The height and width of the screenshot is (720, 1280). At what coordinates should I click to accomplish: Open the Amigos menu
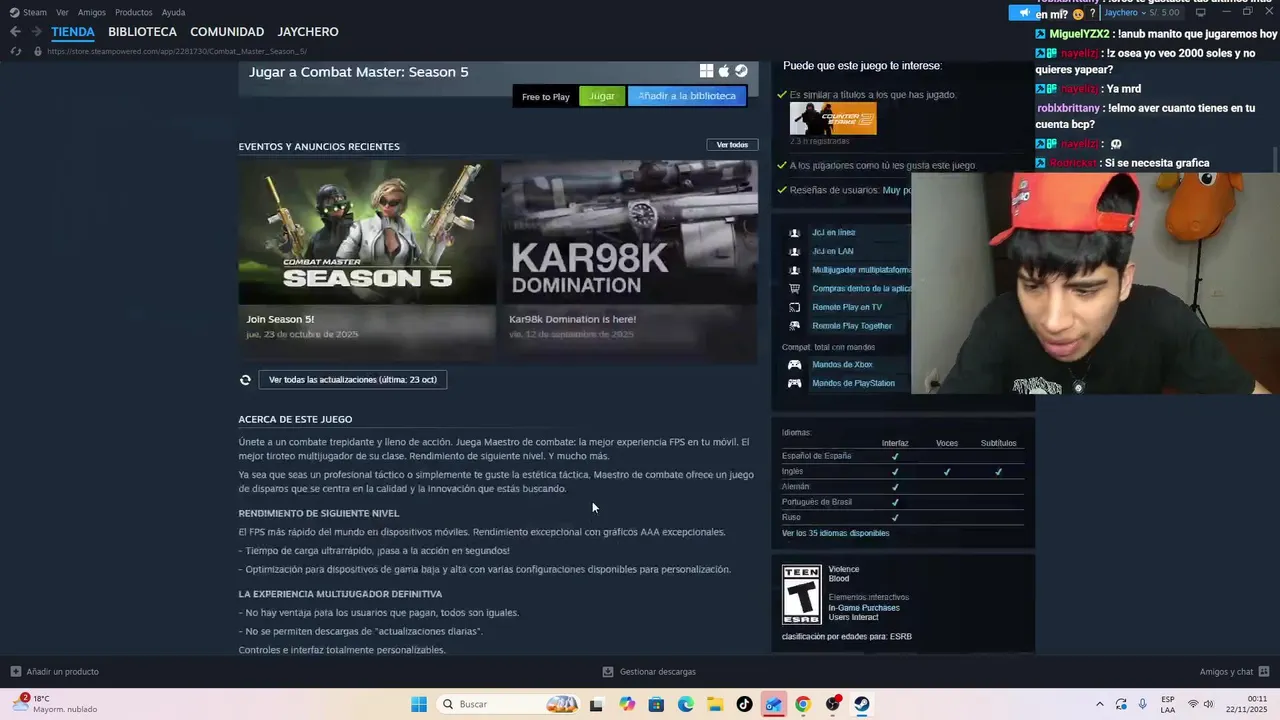(92, 12)
